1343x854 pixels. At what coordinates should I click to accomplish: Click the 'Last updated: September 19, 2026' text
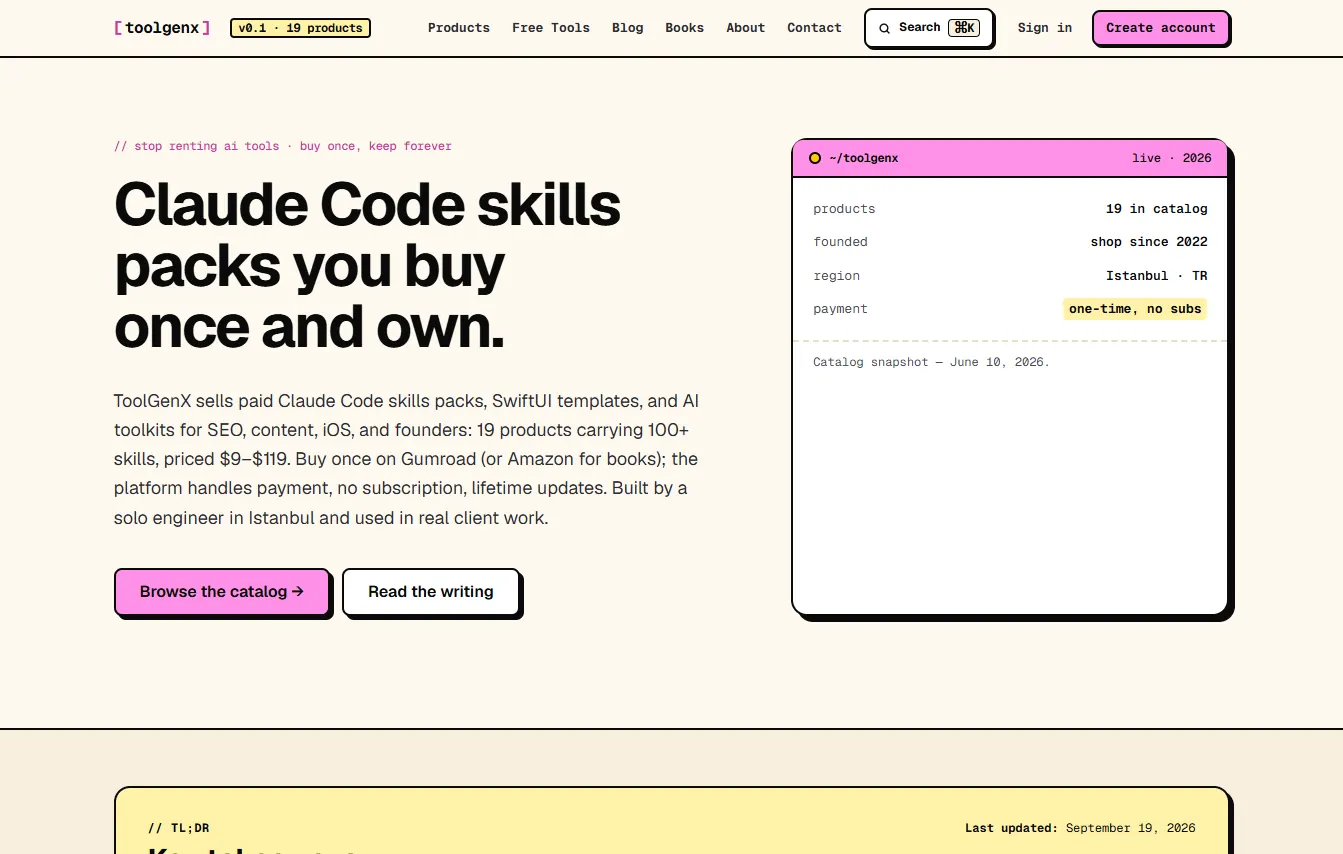point(1080,828)
